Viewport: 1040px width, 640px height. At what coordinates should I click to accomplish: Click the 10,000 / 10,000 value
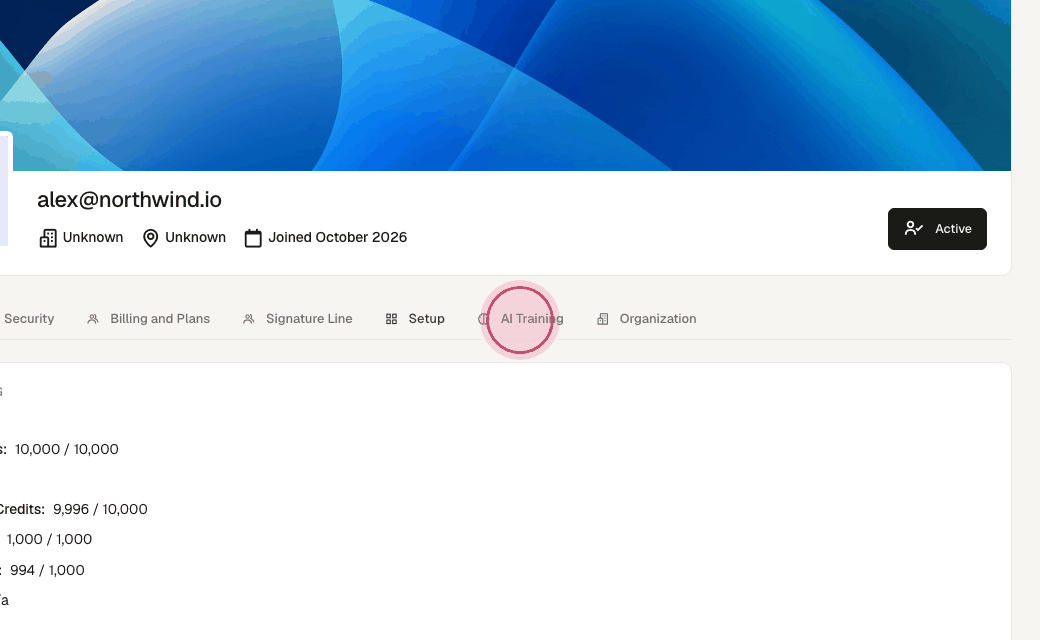pyautogui.click(x=67, y=449)
